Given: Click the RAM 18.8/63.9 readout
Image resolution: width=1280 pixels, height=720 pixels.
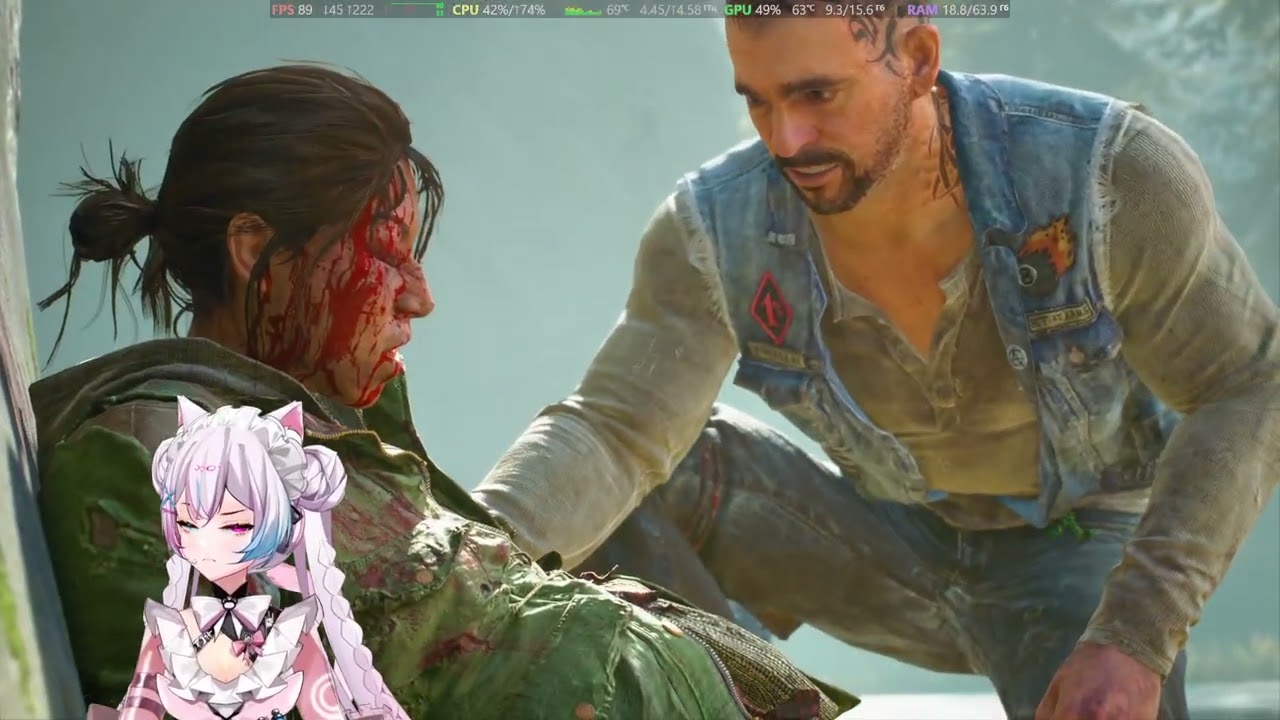Looking at the screenshot, I should (x=957, y=9).
